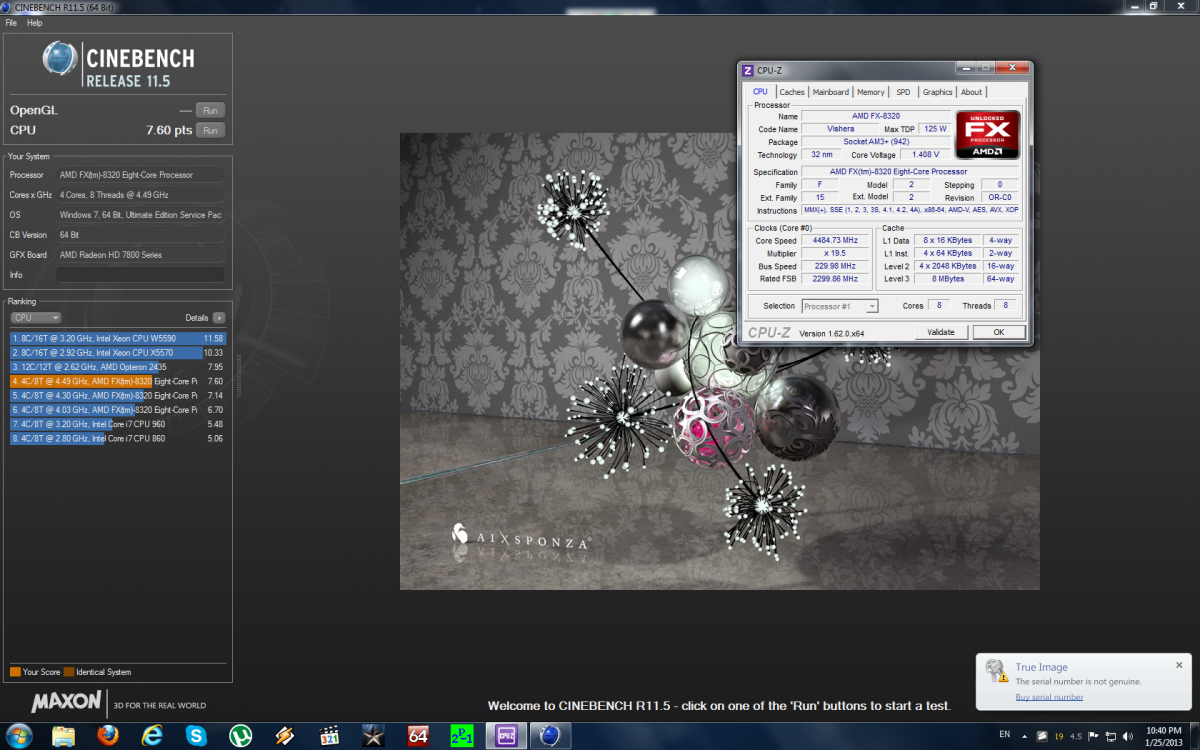This screenshot has height=750, width=1200.
Task: Switch to the Caches tab in CPU-Z
Action: [792, 92]
